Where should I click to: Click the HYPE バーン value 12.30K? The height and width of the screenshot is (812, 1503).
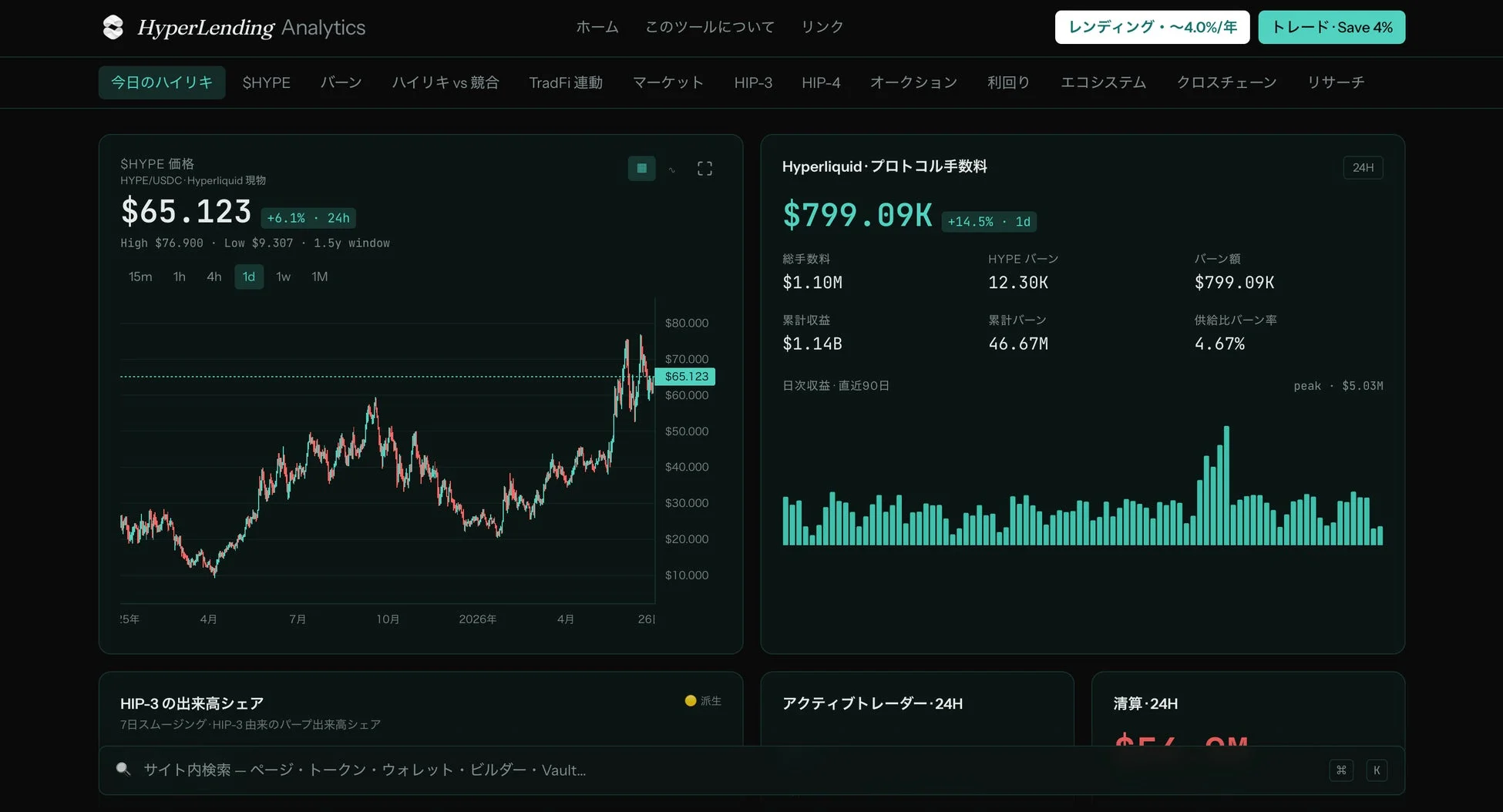click(1018, 283)
